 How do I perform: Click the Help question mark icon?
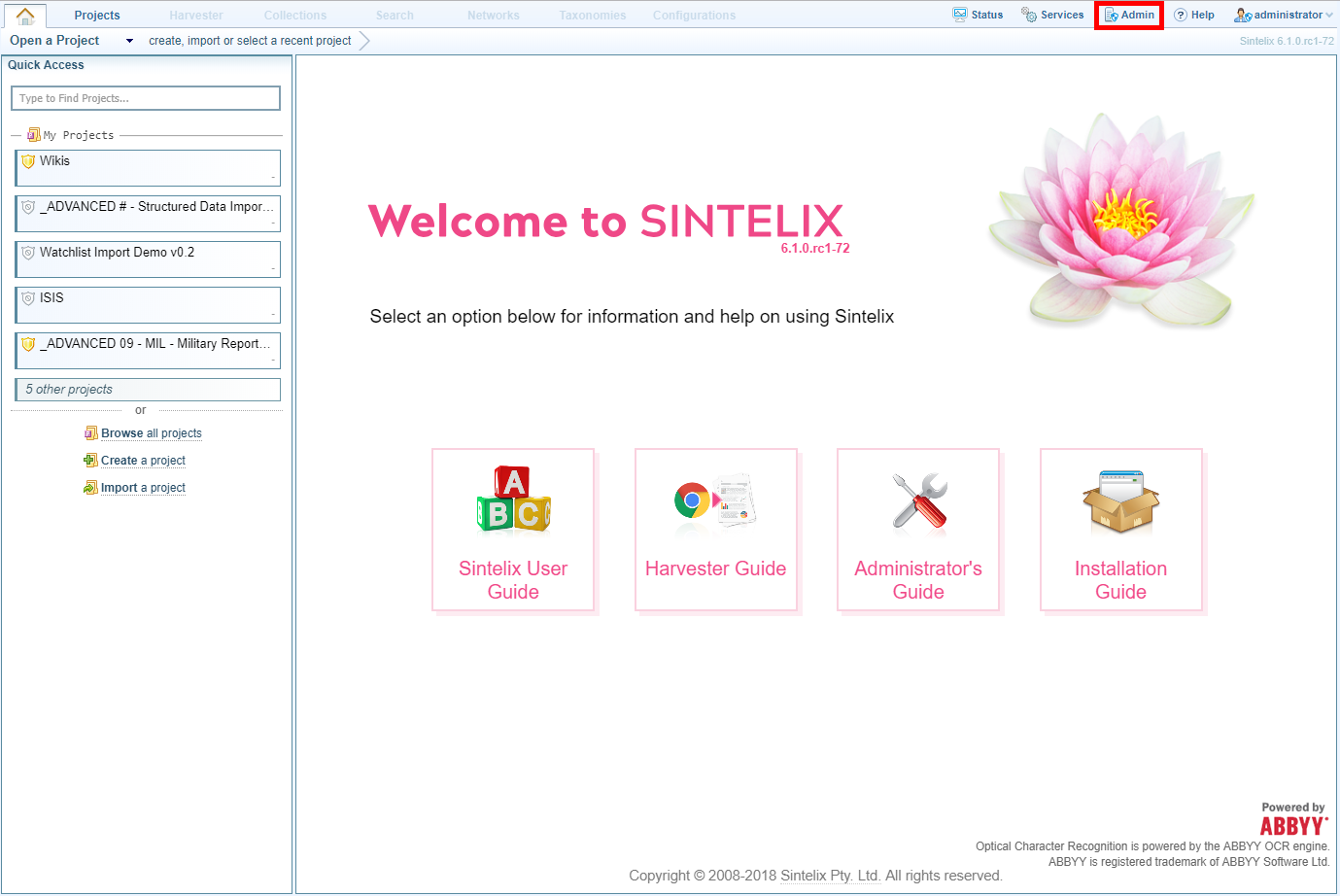click(x=1181, y=15)
